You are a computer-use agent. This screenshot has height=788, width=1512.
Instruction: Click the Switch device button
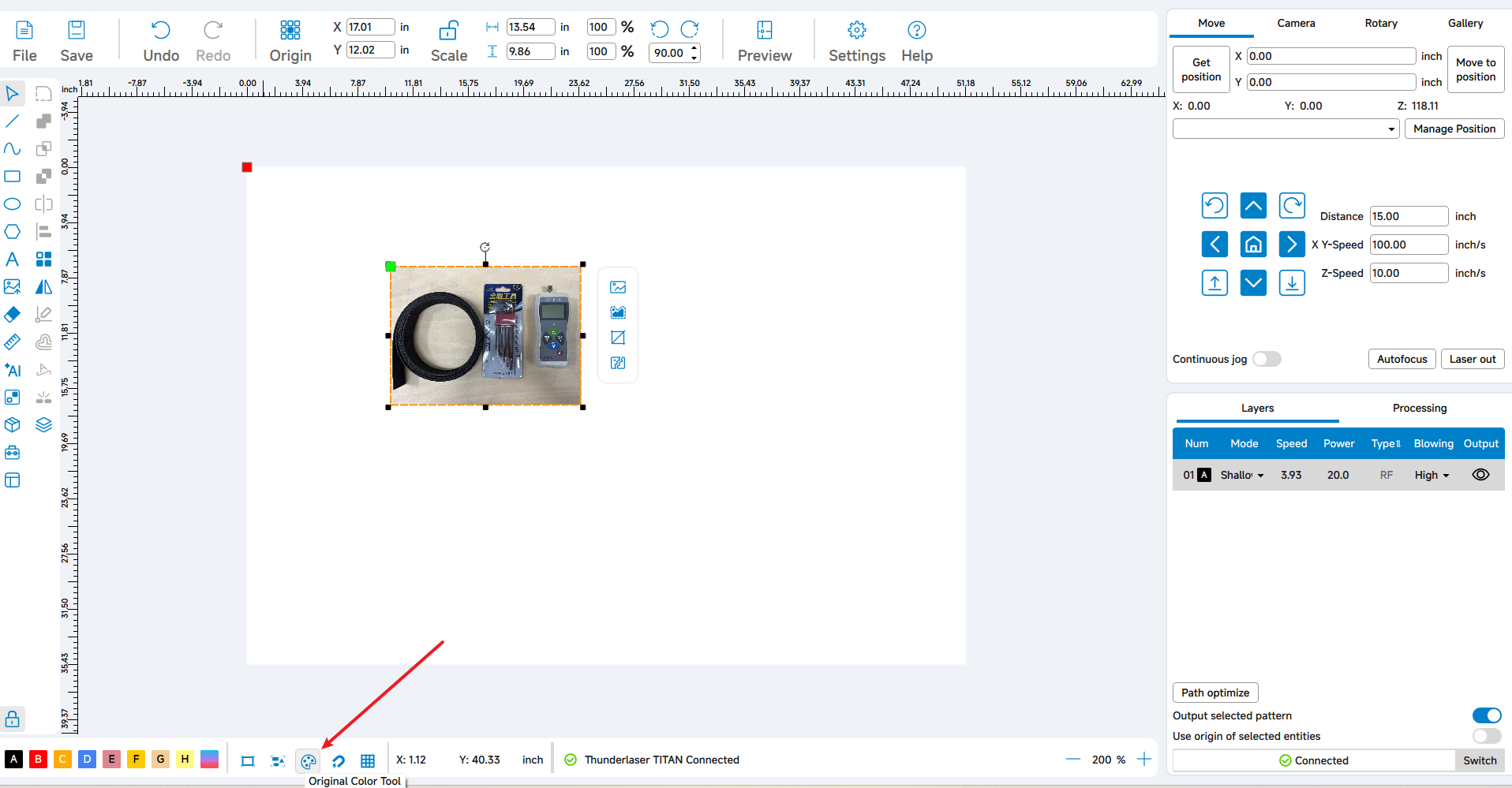tap(1480, 760)
